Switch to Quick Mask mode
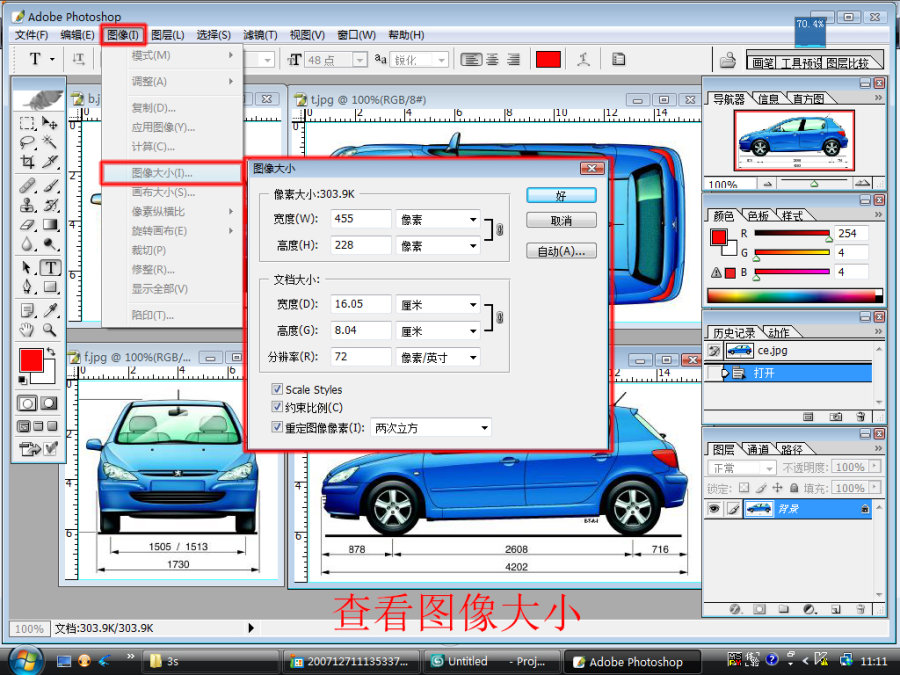The width and height of the screenshot is (900, 675). pos(49,404)
